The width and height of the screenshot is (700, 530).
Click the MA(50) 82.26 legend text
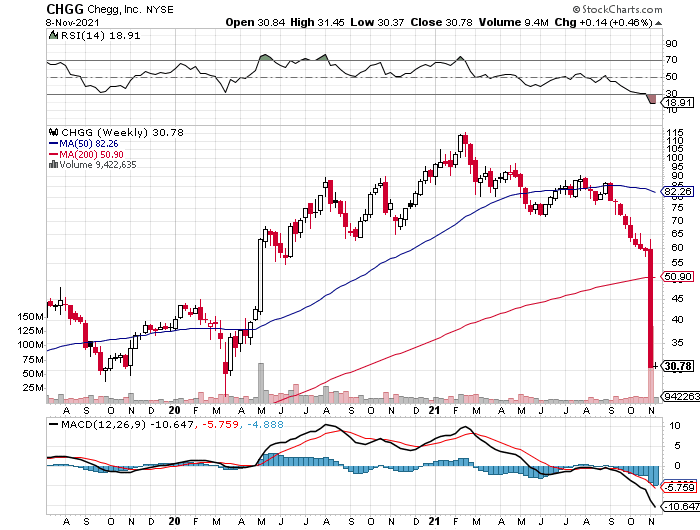coord(89,143)
